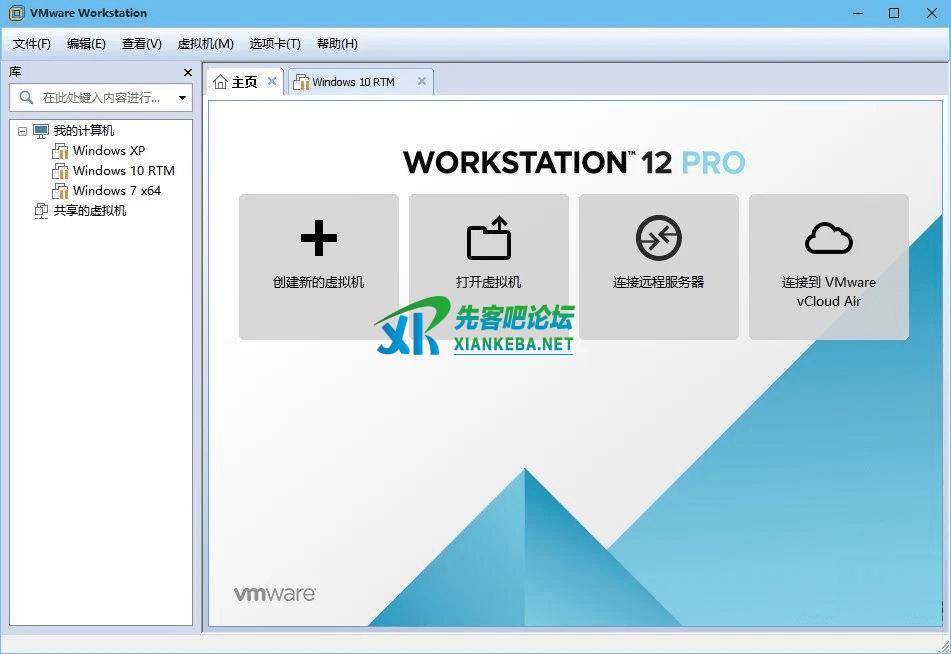This screenshot has width=951, height=654.
Task: Collapse the 我的计算机 tree node
Action: point(22,131)
